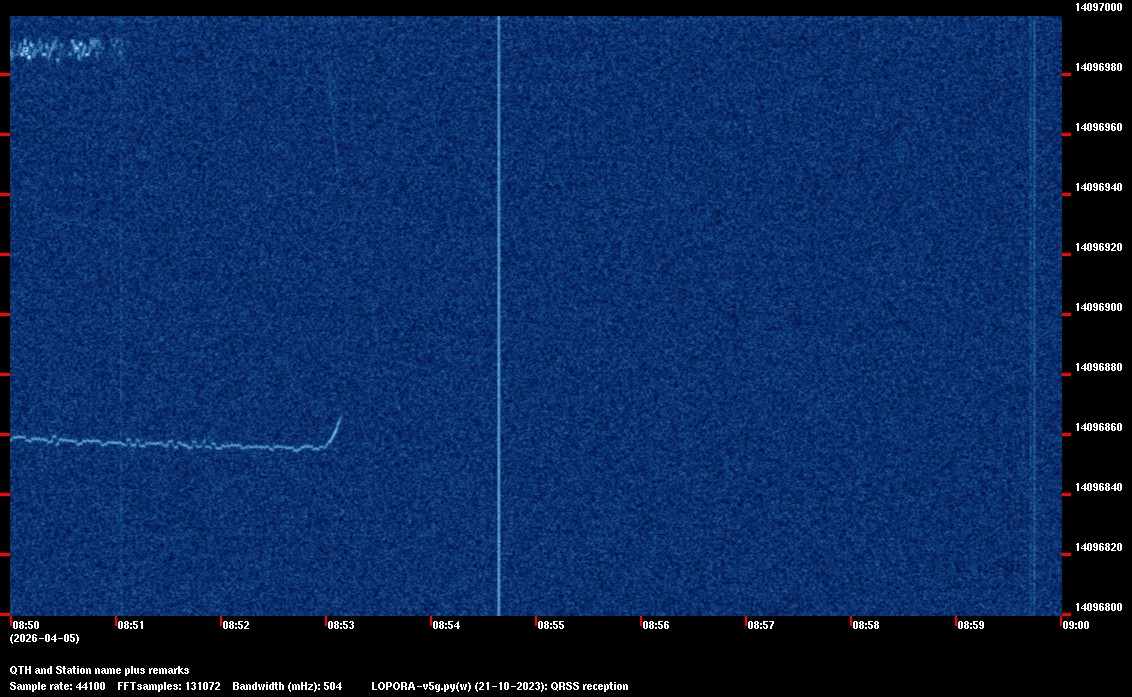Click the FFTsamples: 131072 text
Image resolution: width=1132 pixels, height=697 pixels.
(169, 686)
